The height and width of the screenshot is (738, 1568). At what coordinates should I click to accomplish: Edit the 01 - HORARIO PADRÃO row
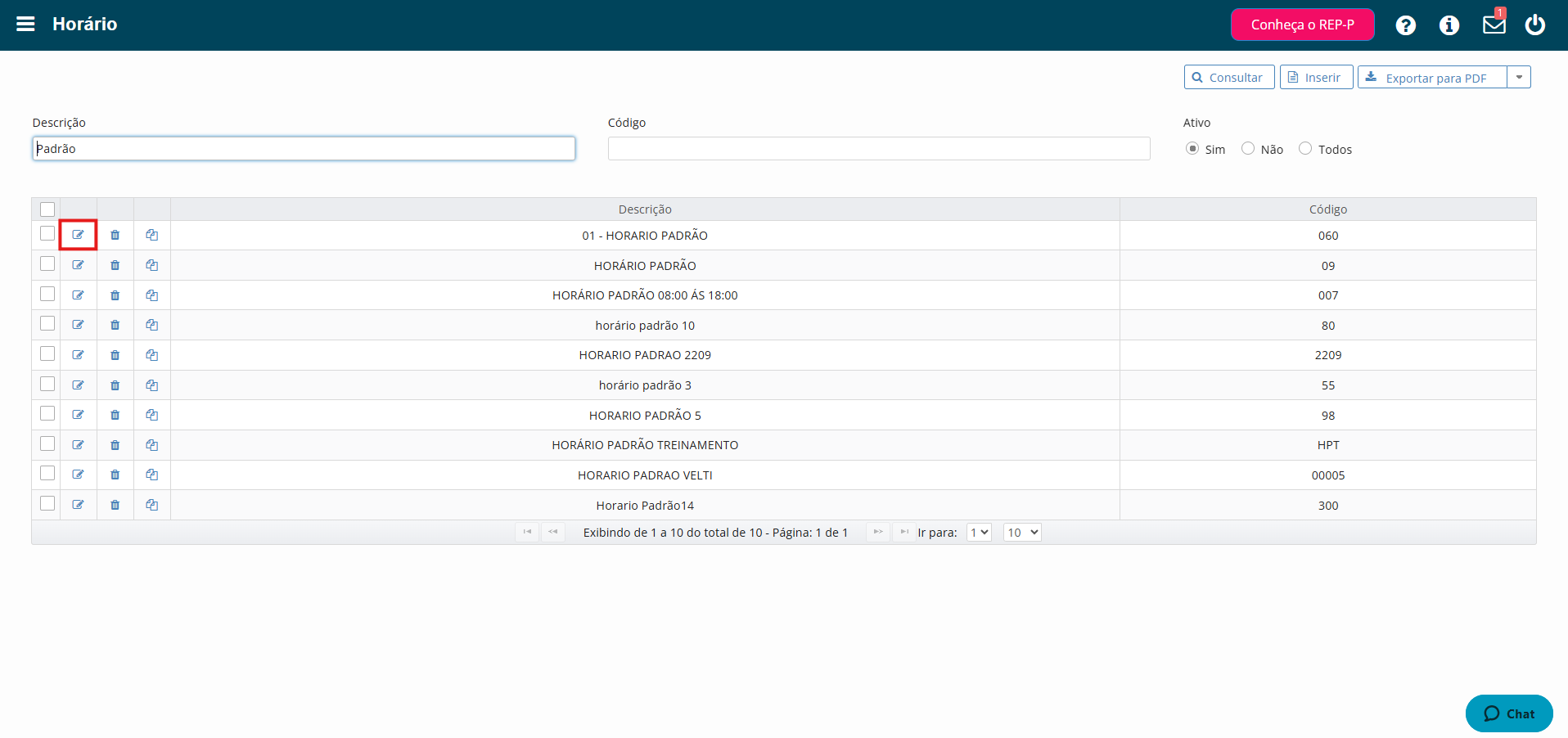(x=78, y=235)
